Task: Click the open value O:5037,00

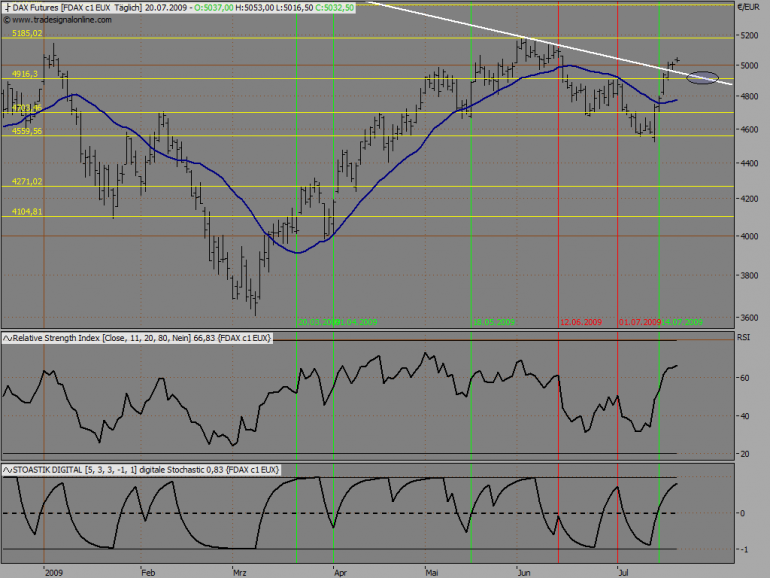Action: 214,7
